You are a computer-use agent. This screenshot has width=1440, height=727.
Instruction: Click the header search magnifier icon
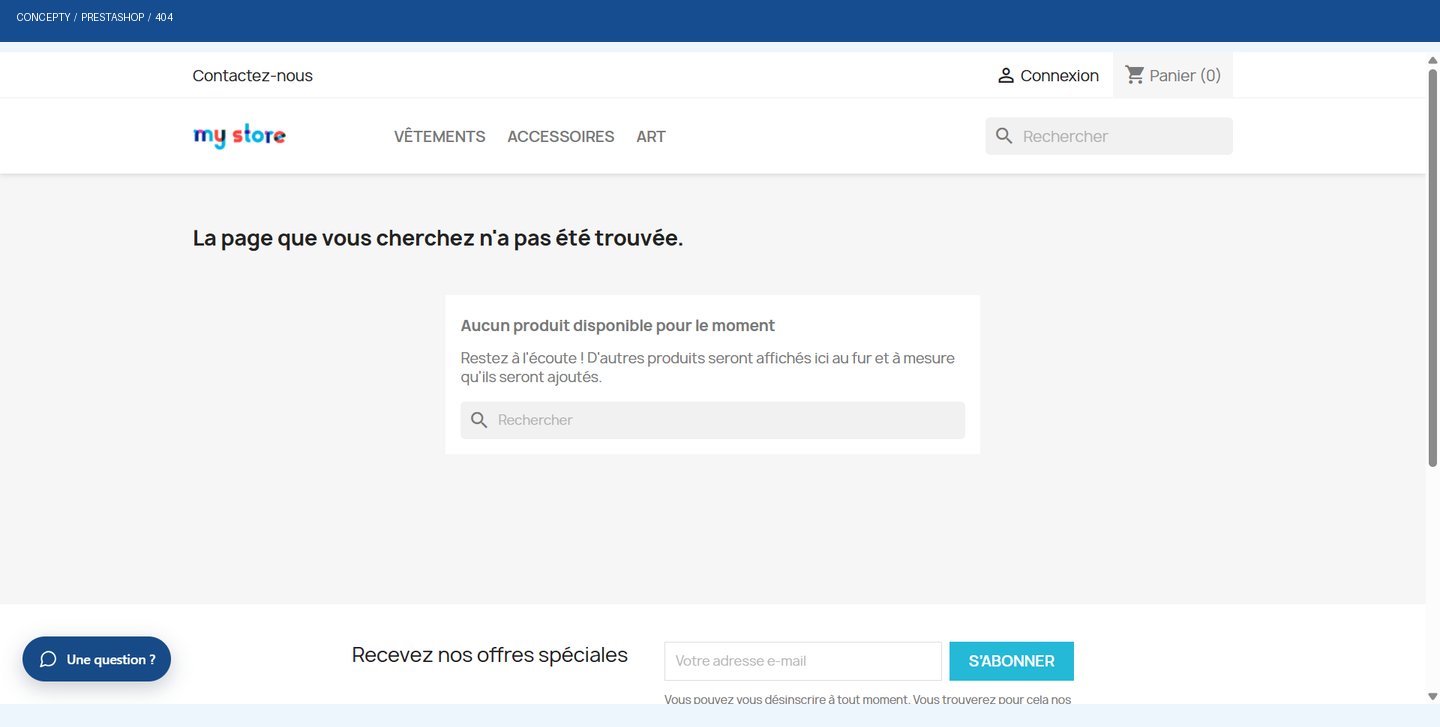[x=1004, y=136]
